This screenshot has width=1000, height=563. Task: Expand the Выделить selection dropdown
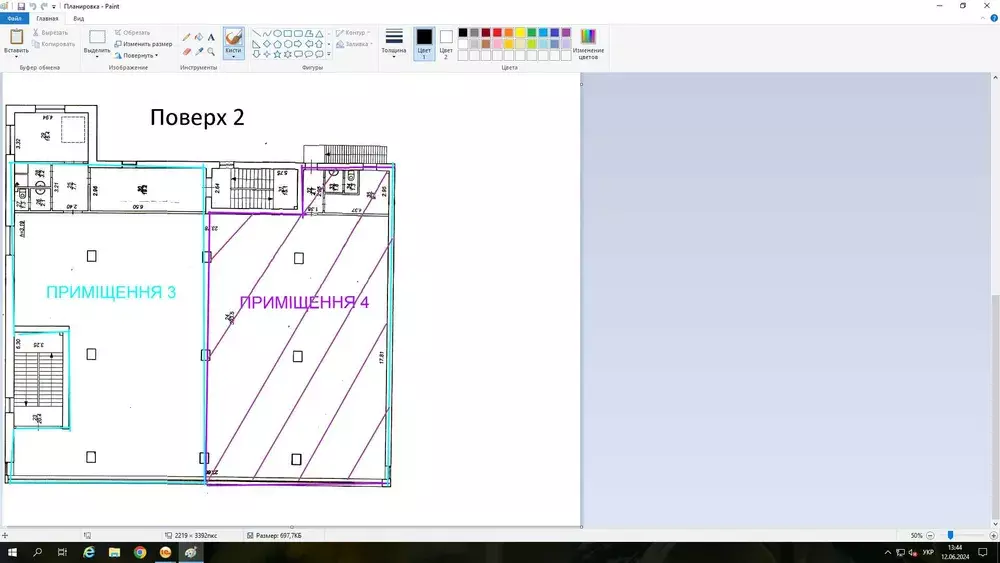coord(97,56)
